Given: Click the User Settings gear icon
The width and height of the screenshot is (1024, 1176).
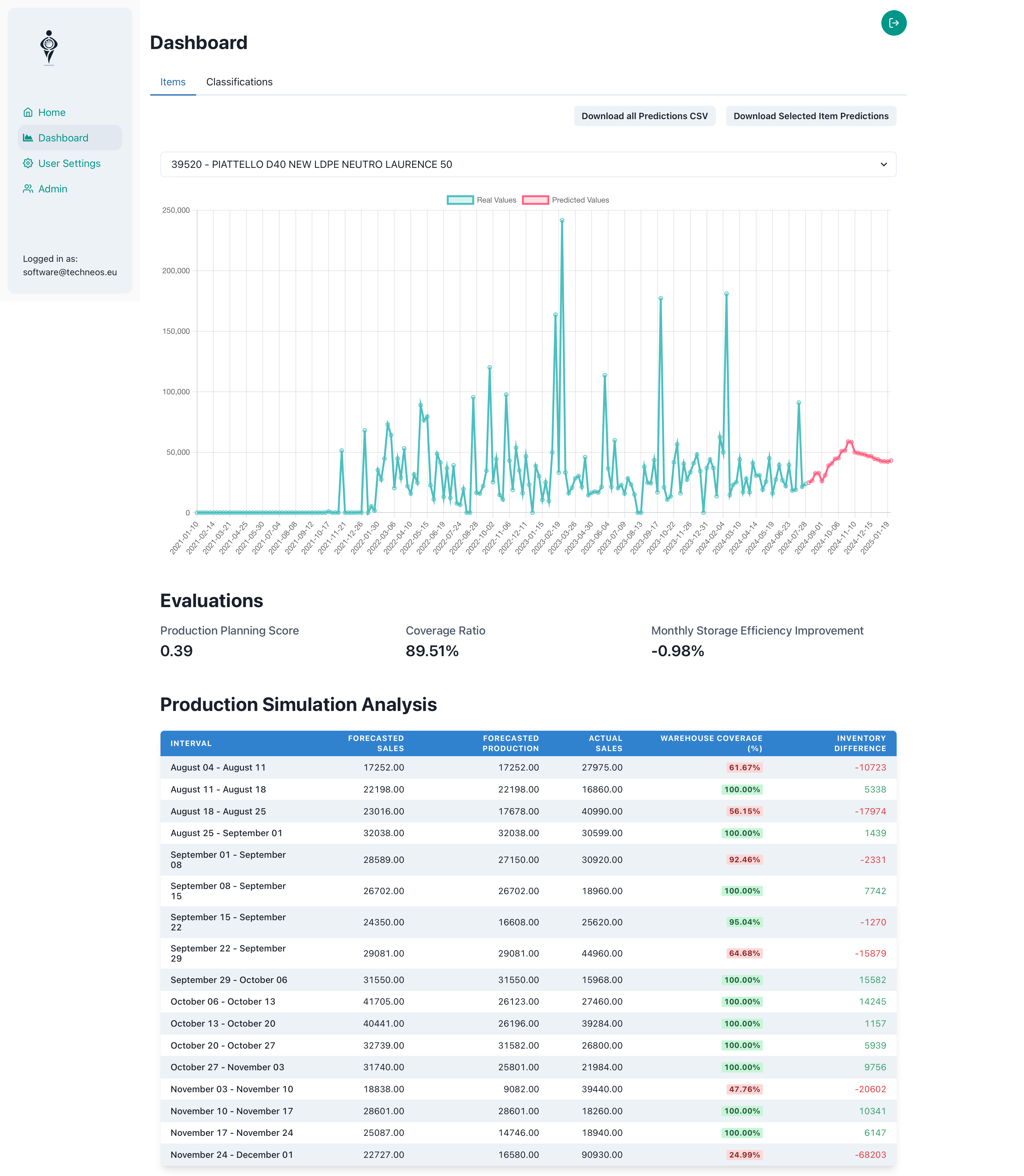Looking at the screenshot, I should point(27,163).
